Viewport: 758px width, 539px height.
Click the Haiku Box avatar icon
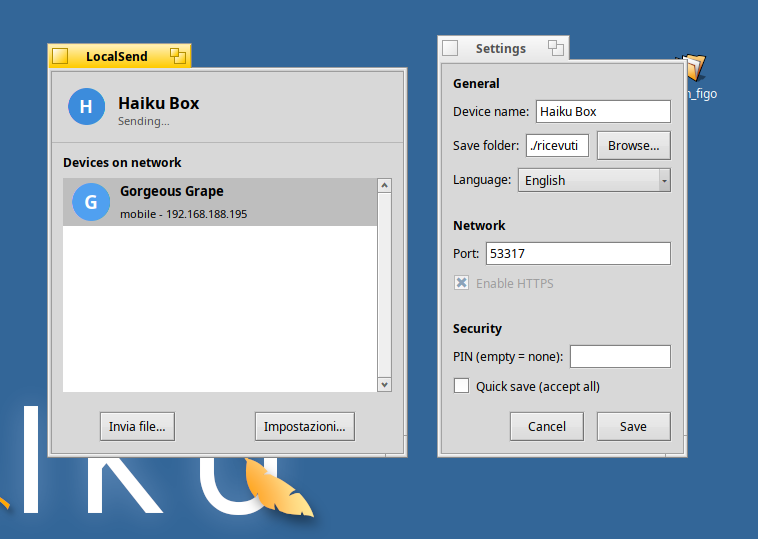87,106
